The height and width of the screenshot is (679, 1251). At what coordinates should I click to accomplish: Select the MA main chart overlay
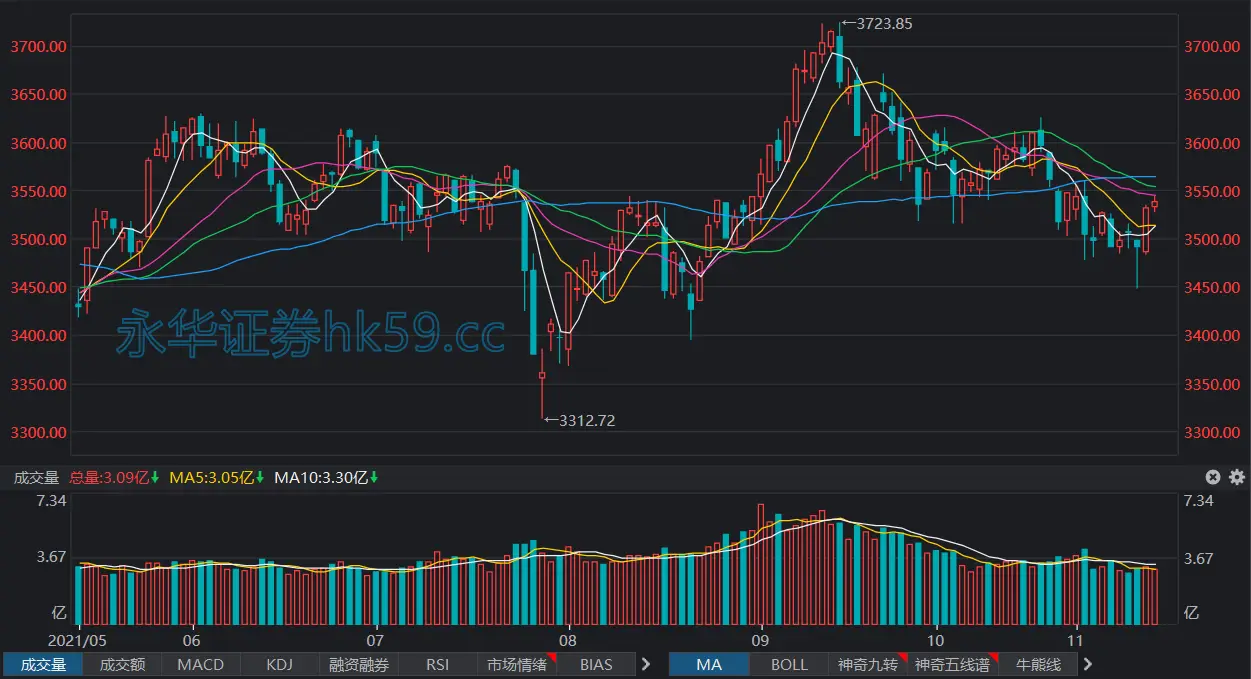[x=709, y=664]
